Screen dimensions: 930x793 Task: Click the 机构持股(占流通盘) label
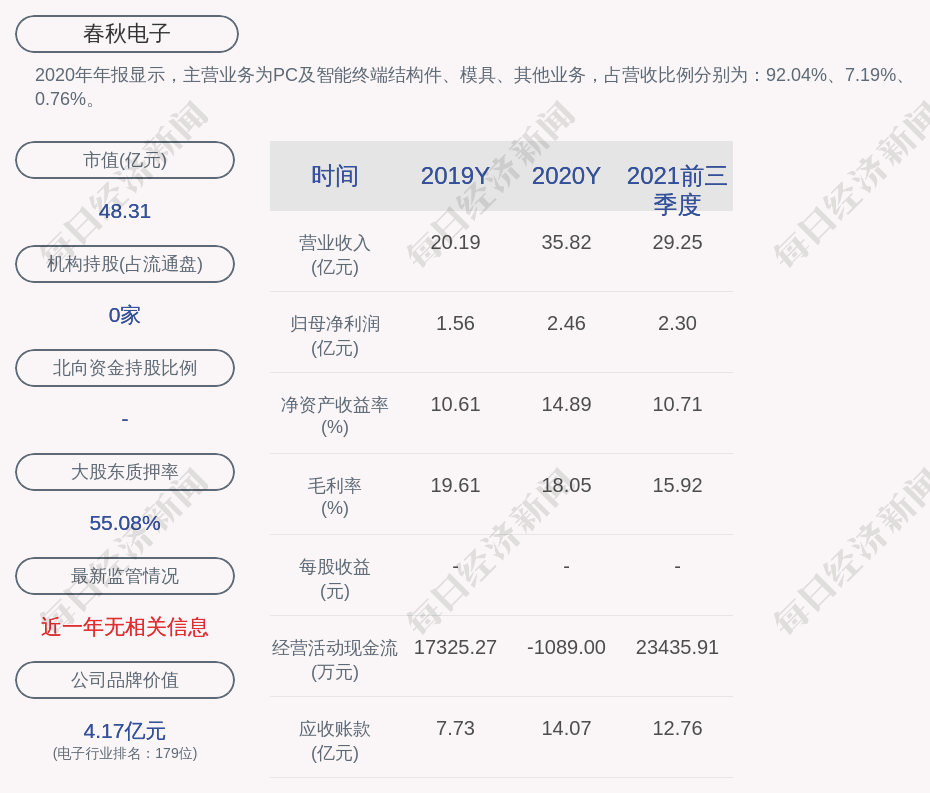pos(125,264)
